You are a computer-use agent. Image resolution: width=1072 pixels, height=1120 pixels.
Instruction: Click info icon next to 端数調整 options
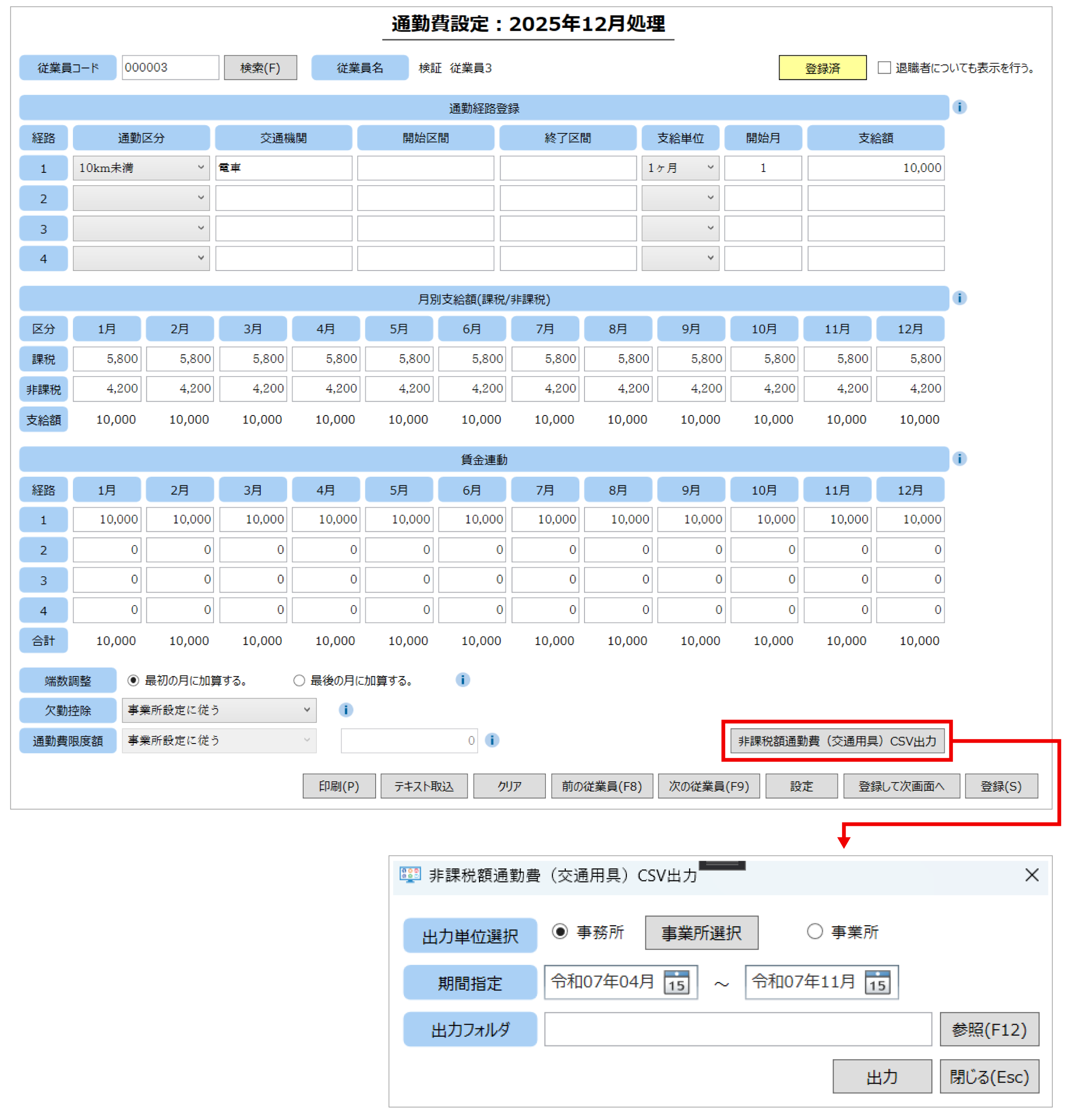(x=462, y=680)
